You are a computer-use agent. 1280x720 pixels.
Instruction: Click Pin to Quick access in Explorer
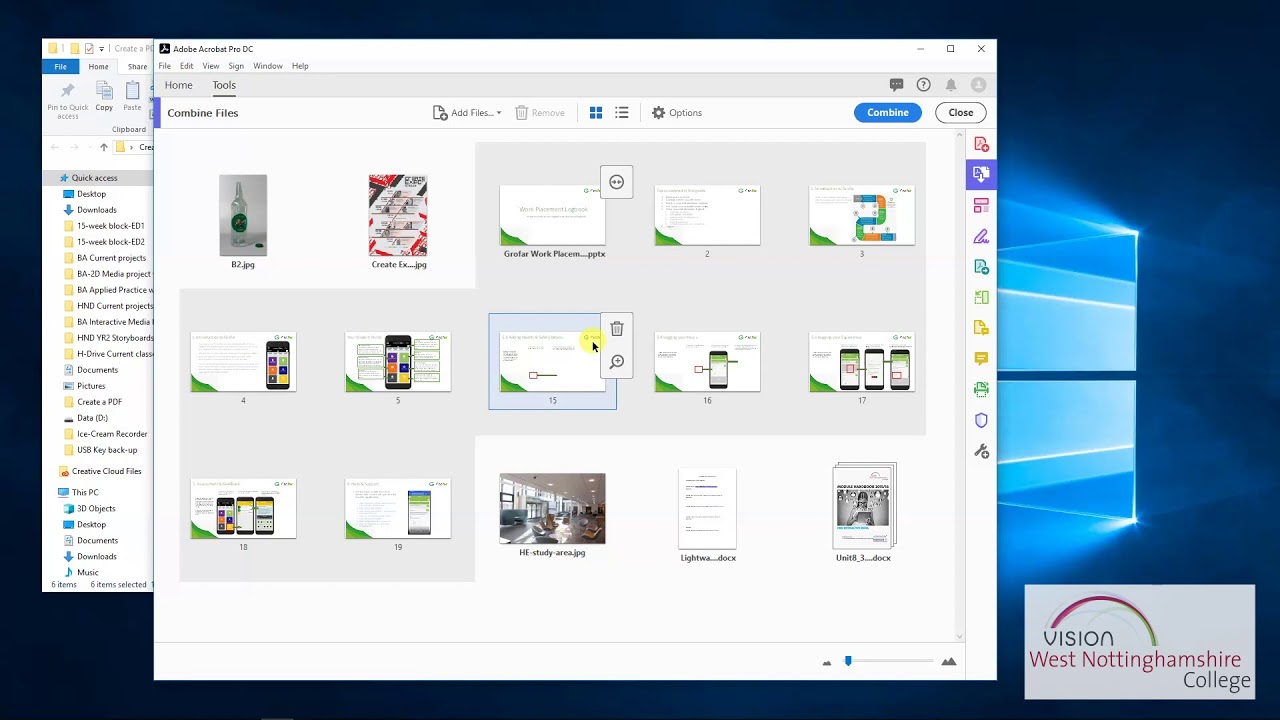(x=68, y=100)
